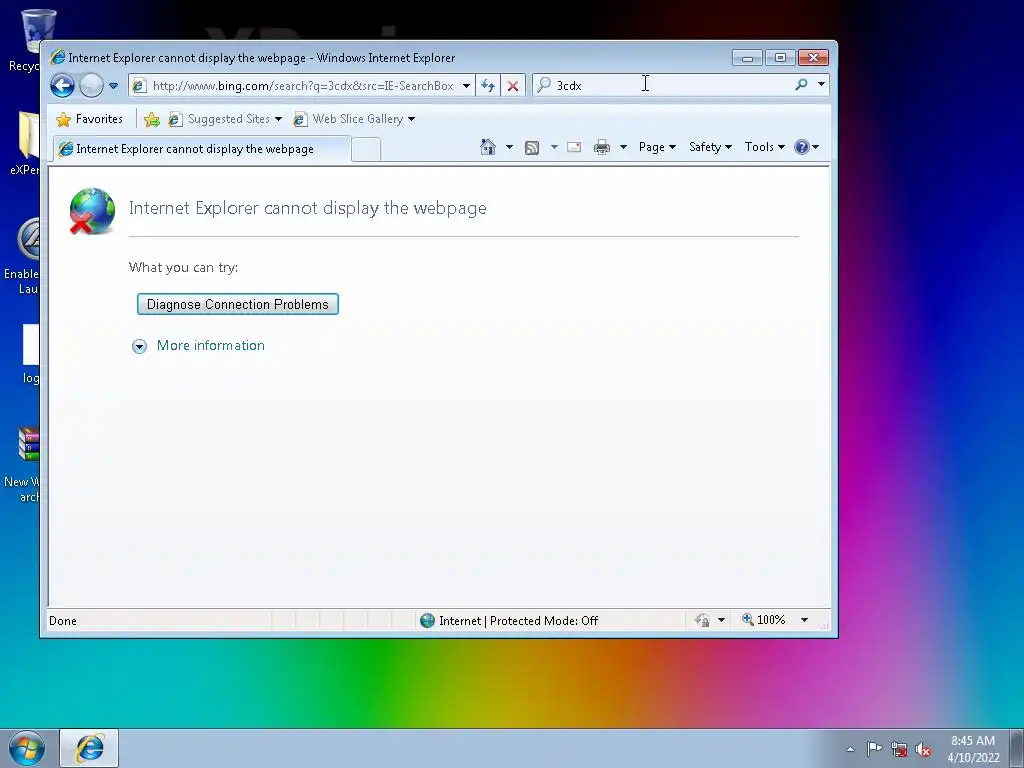The image size is (1024, 768).
Task: Expand the Print options dropdown arrow
Action: 623,147
